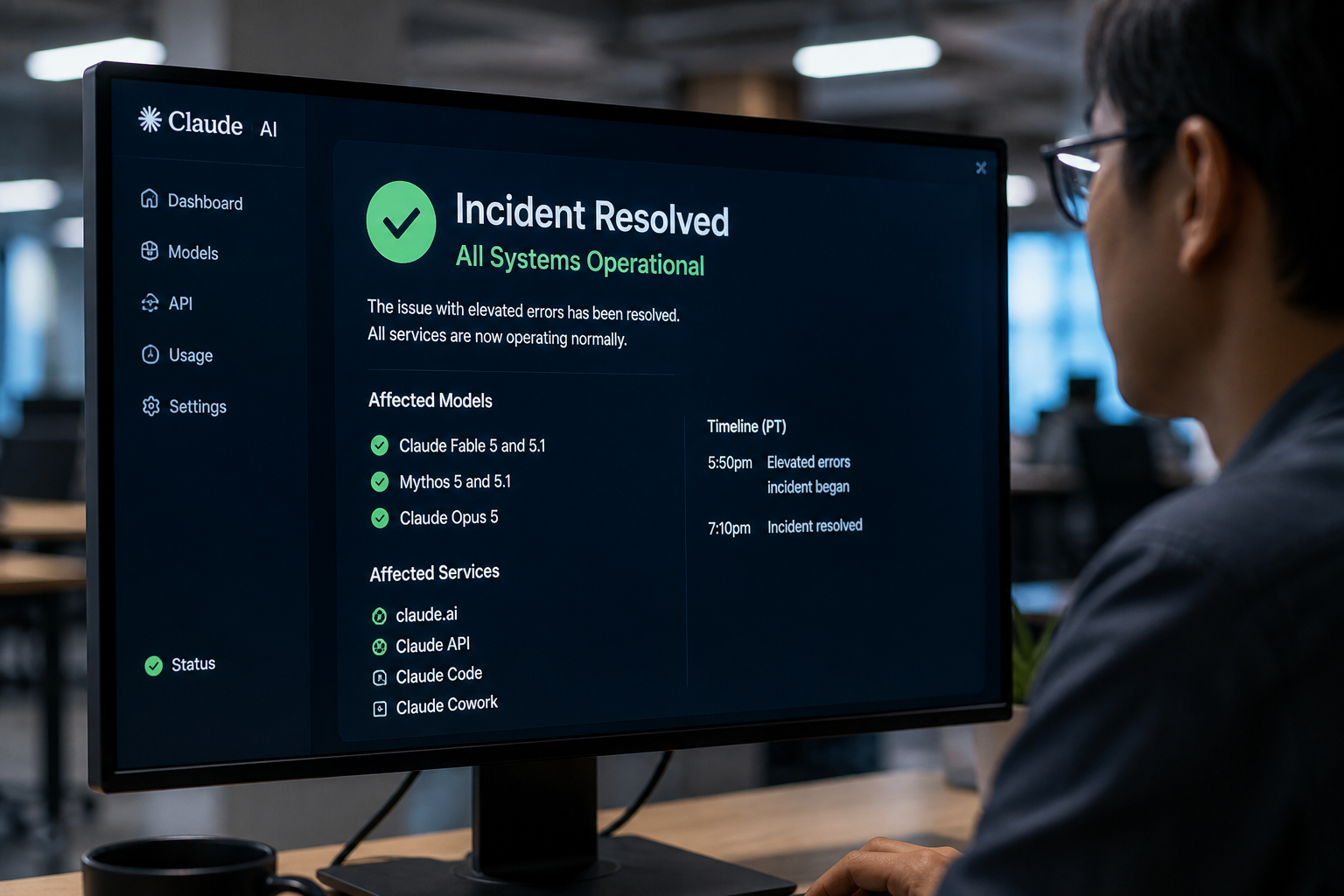Click the Settings gear icon
The width and height of the screenshot is (1344, 896).
[151, 406]
